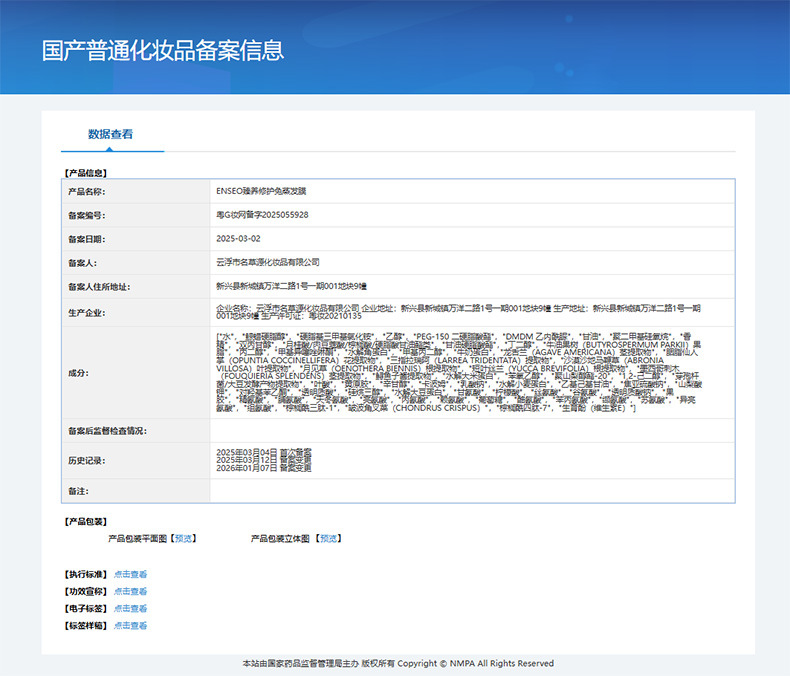Select the filing date 2025-03-02
The height and width of the screenshot is (676, 790).
click(x=238, y=239)
